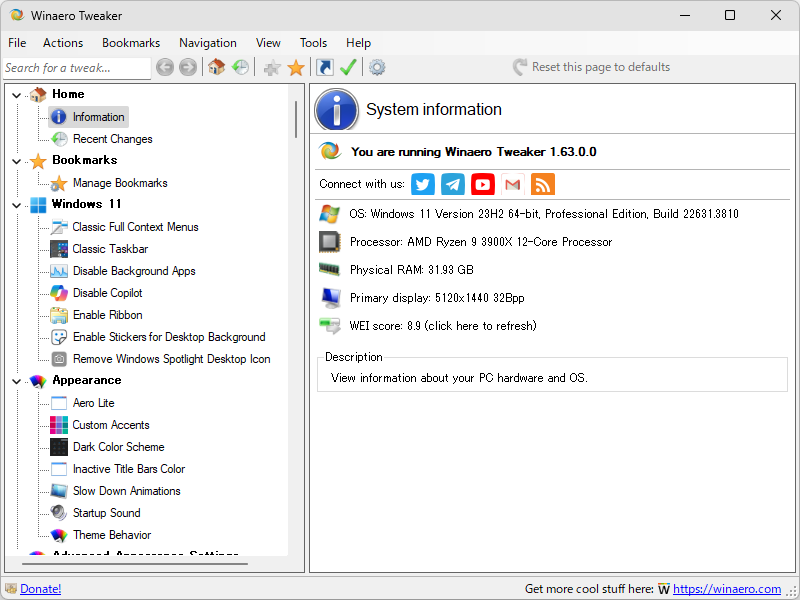Open the Tools menu

[313, 43]
